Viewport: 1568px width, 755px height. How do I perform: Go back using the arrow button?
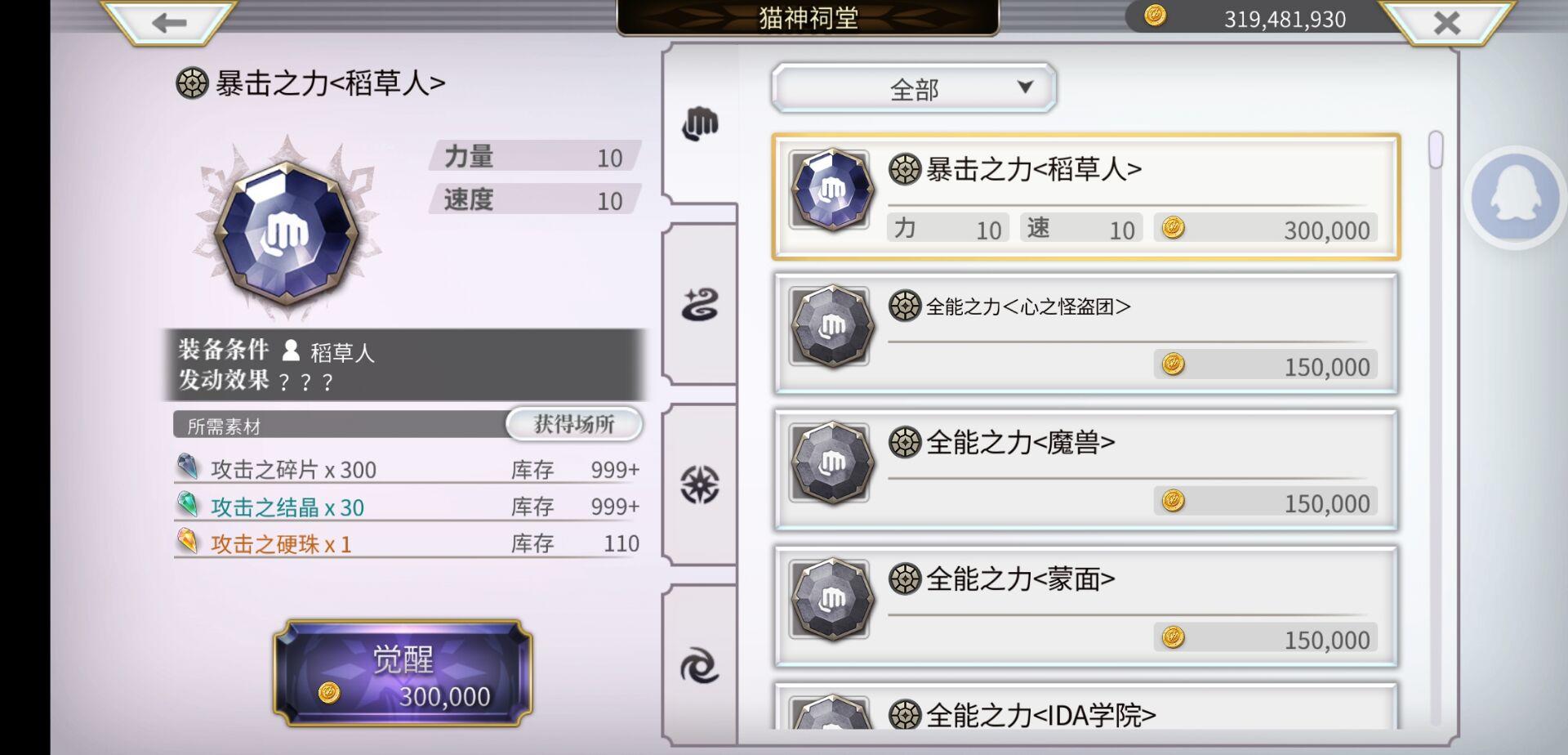click(x=169, y=22)
